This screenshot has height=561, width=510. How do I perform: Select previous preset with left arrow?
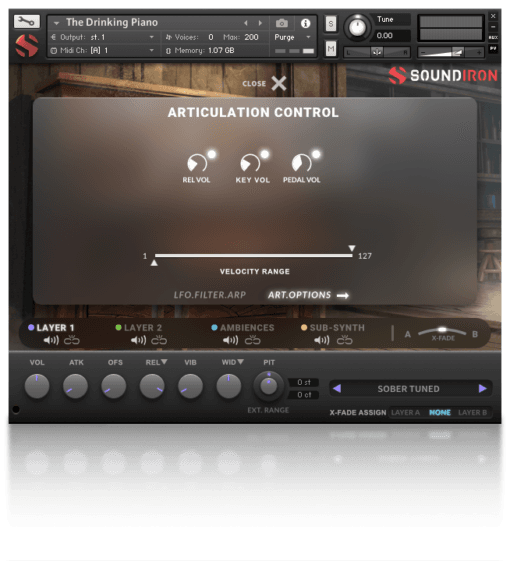337,389
